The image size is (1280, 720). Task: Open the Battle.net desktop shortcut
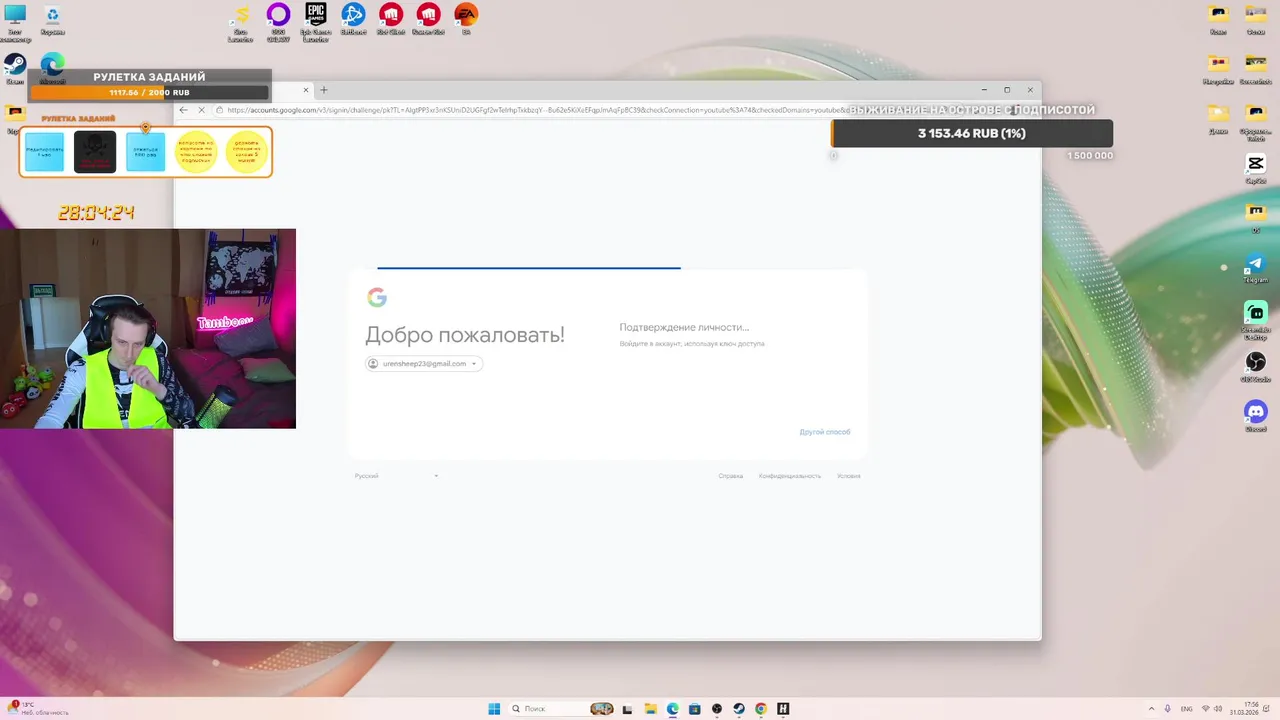[x=353, y=20]
